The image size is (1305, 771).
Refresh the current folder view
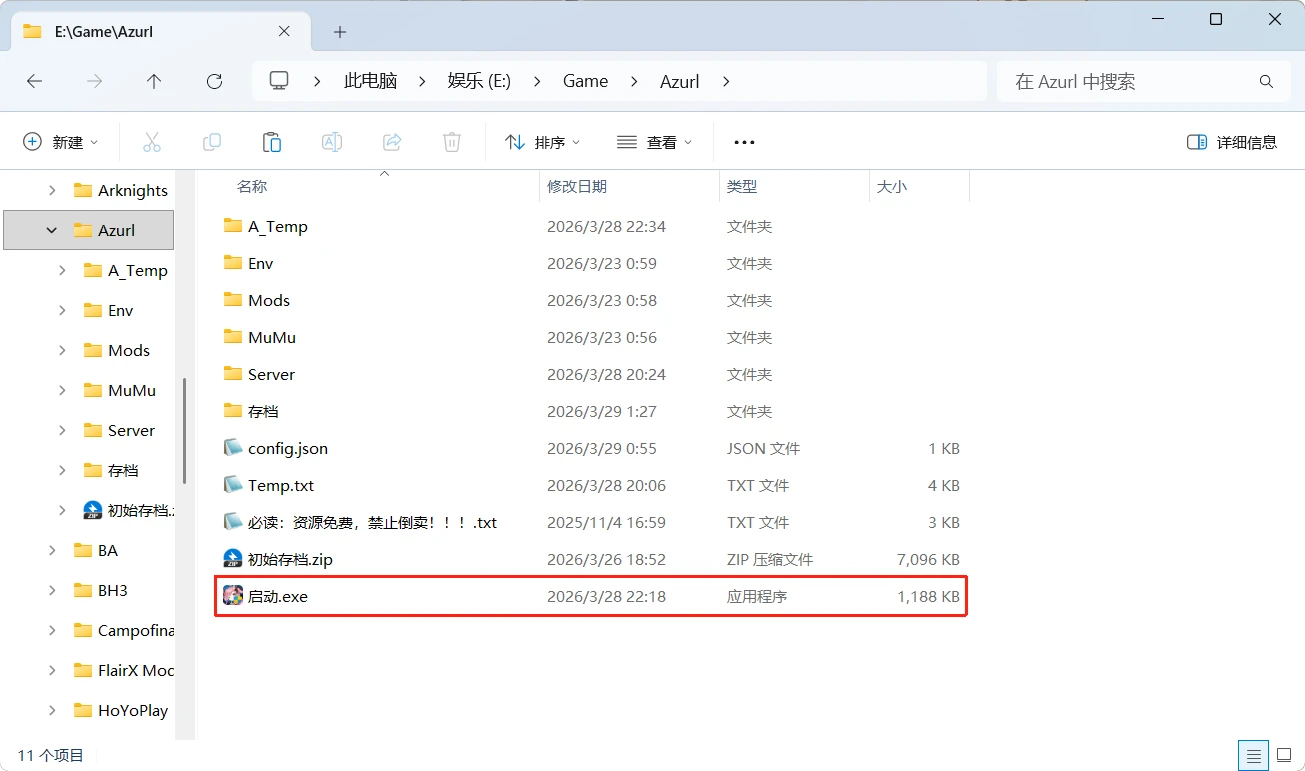(x=214, y=81)
